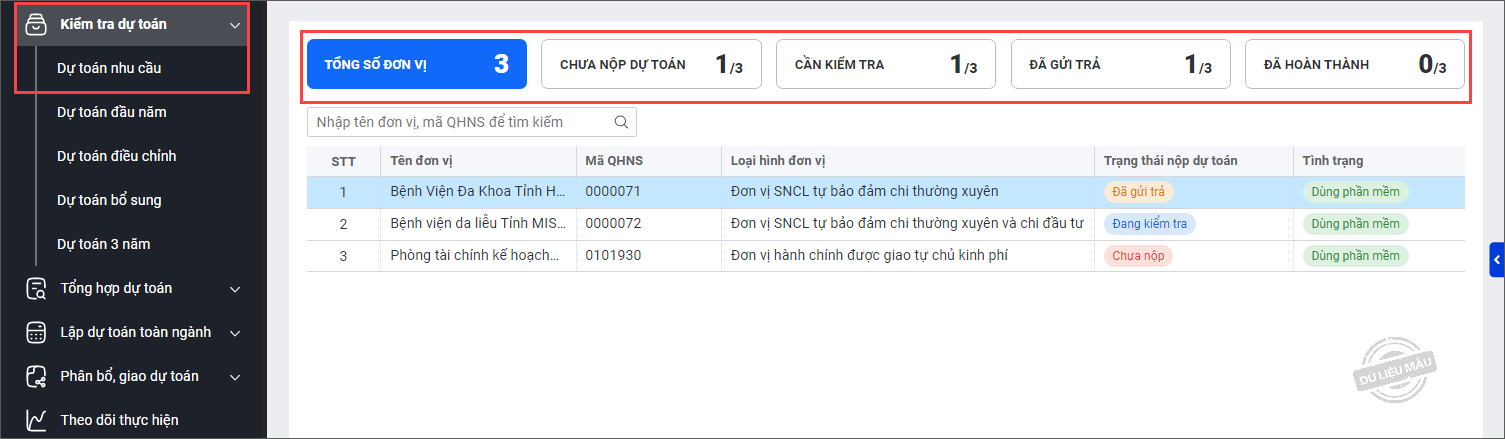Expand the Tổng hợp dự toán chevron
This screenshot has width=1505, height=439.
pyautogui.click(x=235, y=289)
